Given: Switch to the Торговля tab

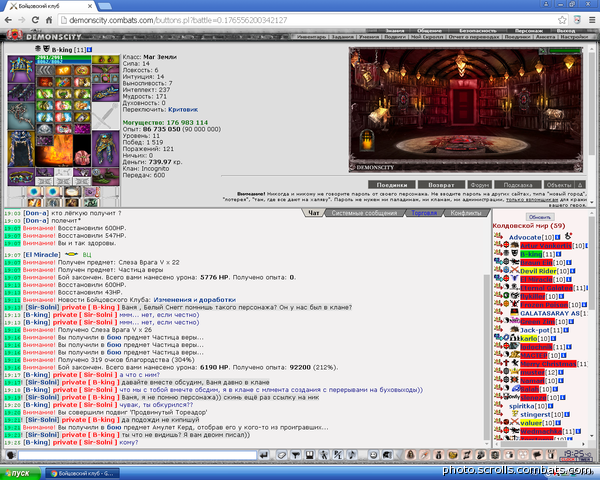Looking at the screenshot, I should coord(424,213).
